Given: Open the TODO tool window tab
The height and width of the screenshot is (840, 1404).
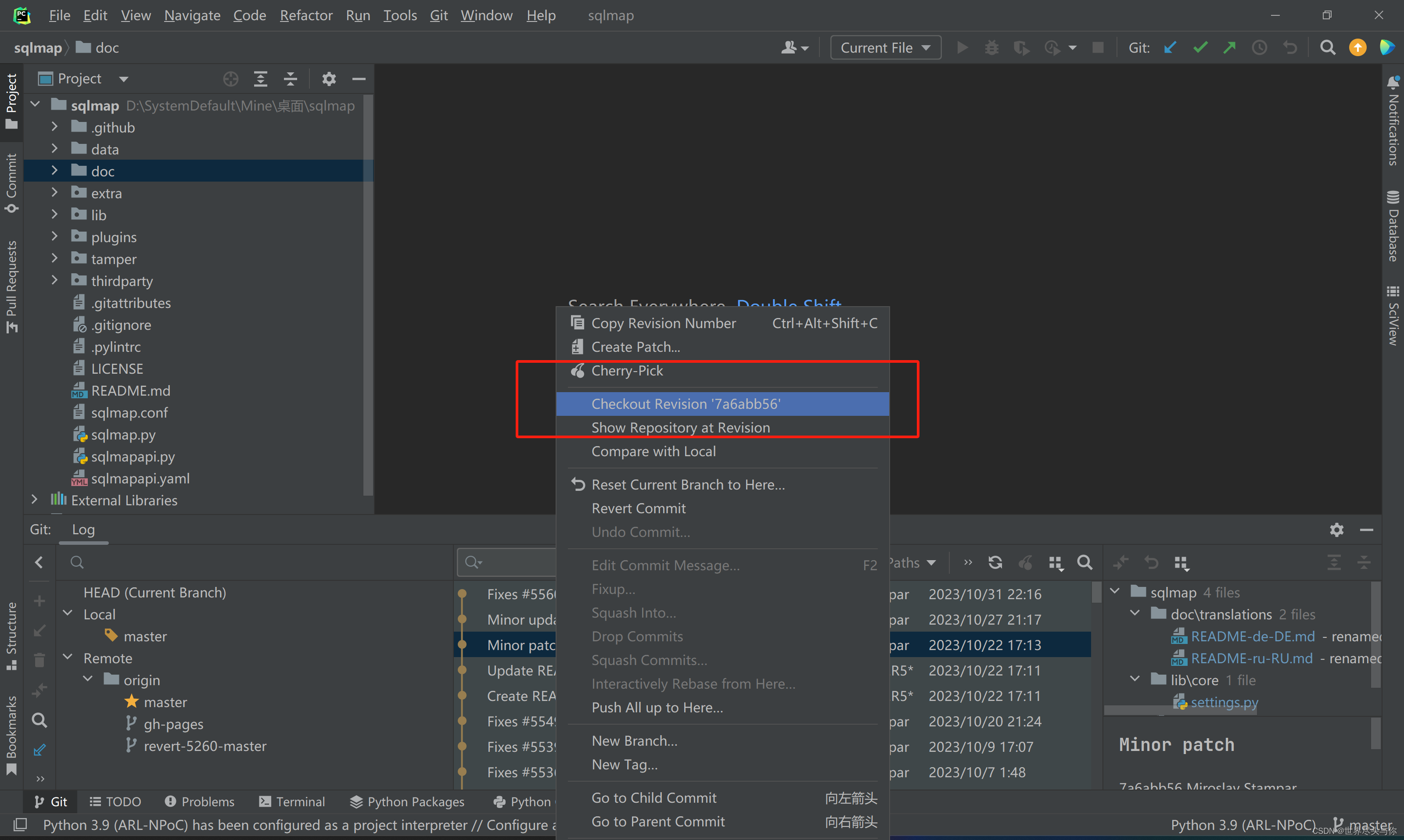Looking at the screenshot, I should tap(115, 801).
